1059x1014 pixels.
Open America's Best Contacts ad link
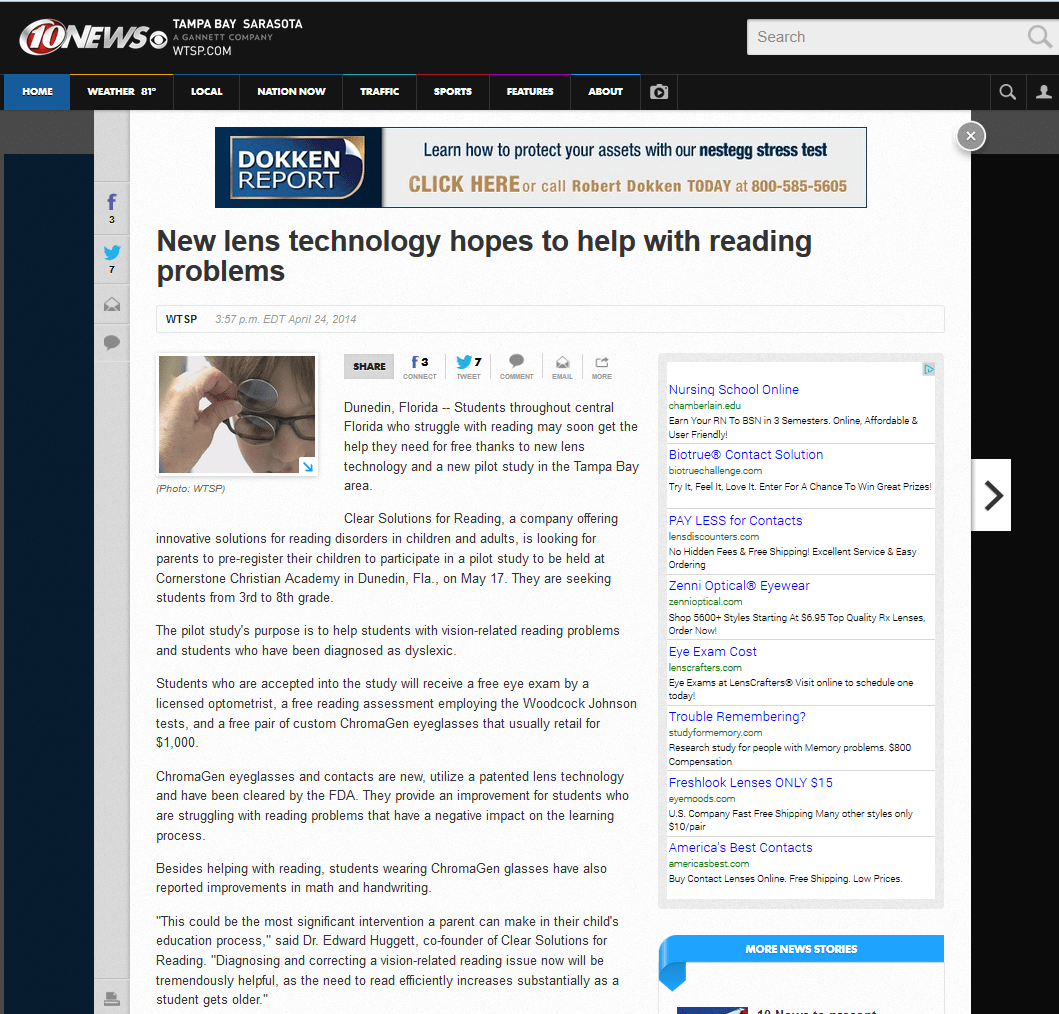(740, 848)
